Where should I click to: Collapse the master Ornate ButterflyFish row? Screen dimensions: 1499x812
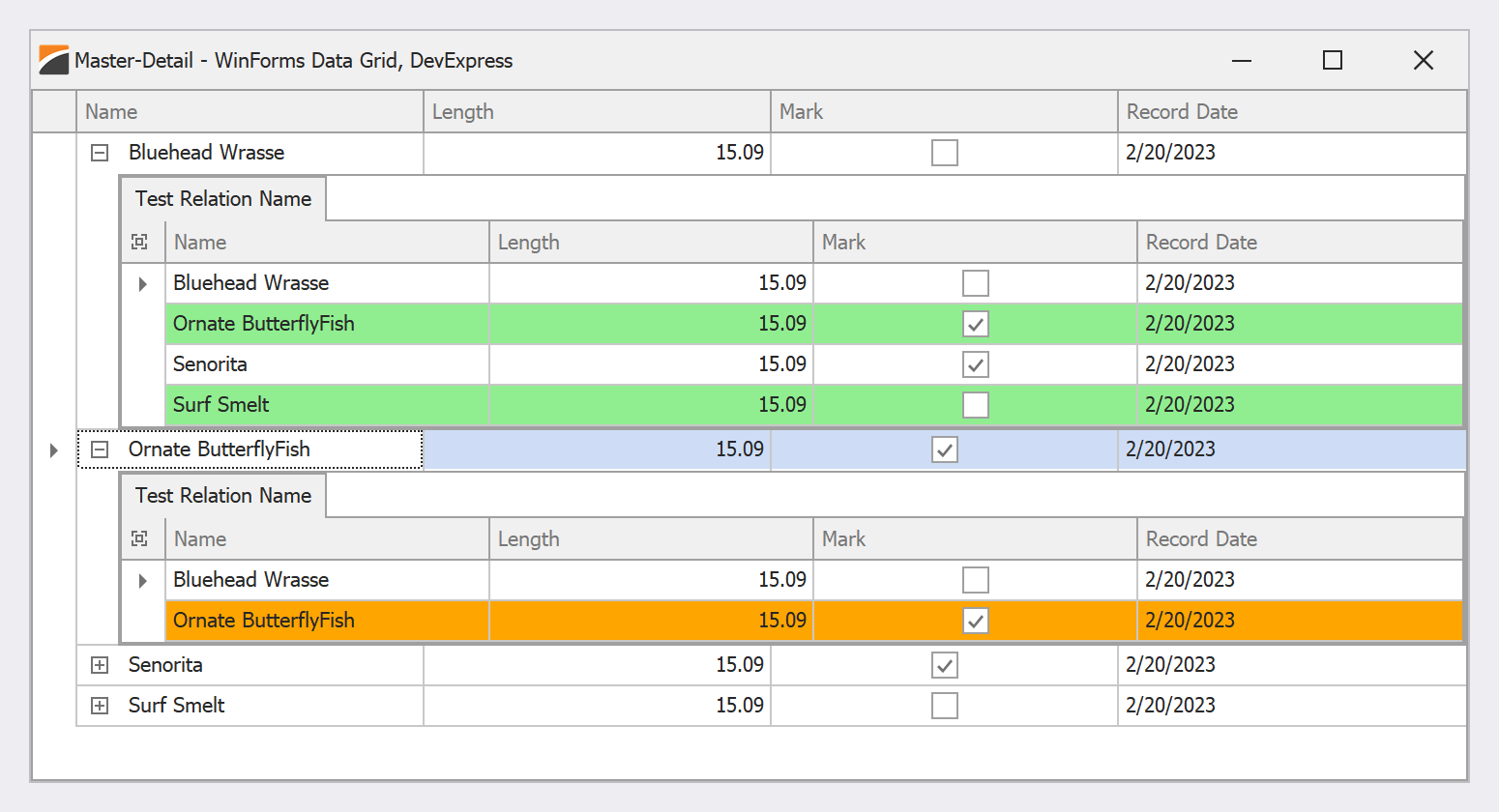coord(100,449)
